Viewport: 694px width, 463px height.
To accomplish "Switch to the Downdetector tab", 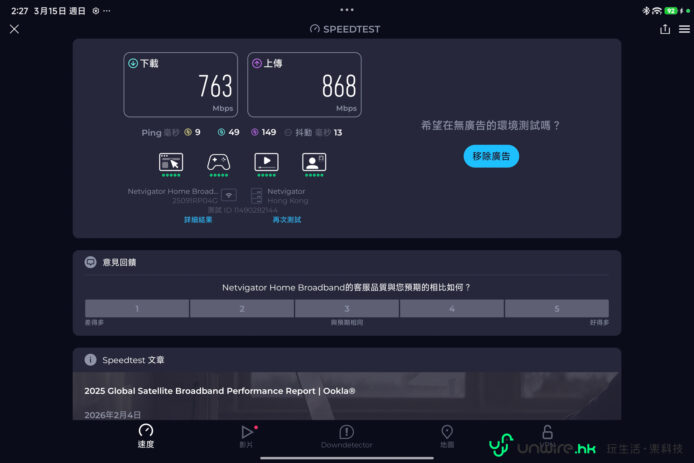I will pyautogui.click(x=346, y=436).
